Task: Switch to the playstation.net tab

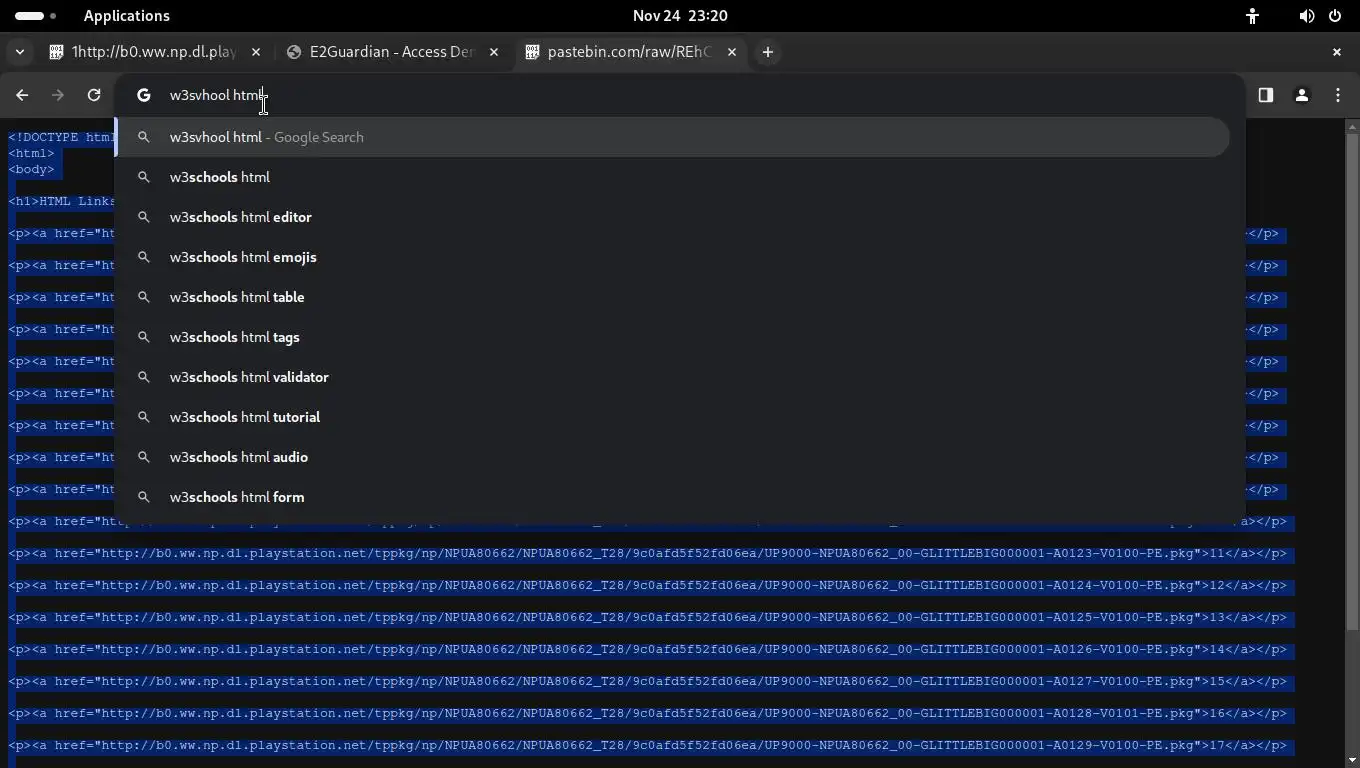Action: (x=156, y=52)
